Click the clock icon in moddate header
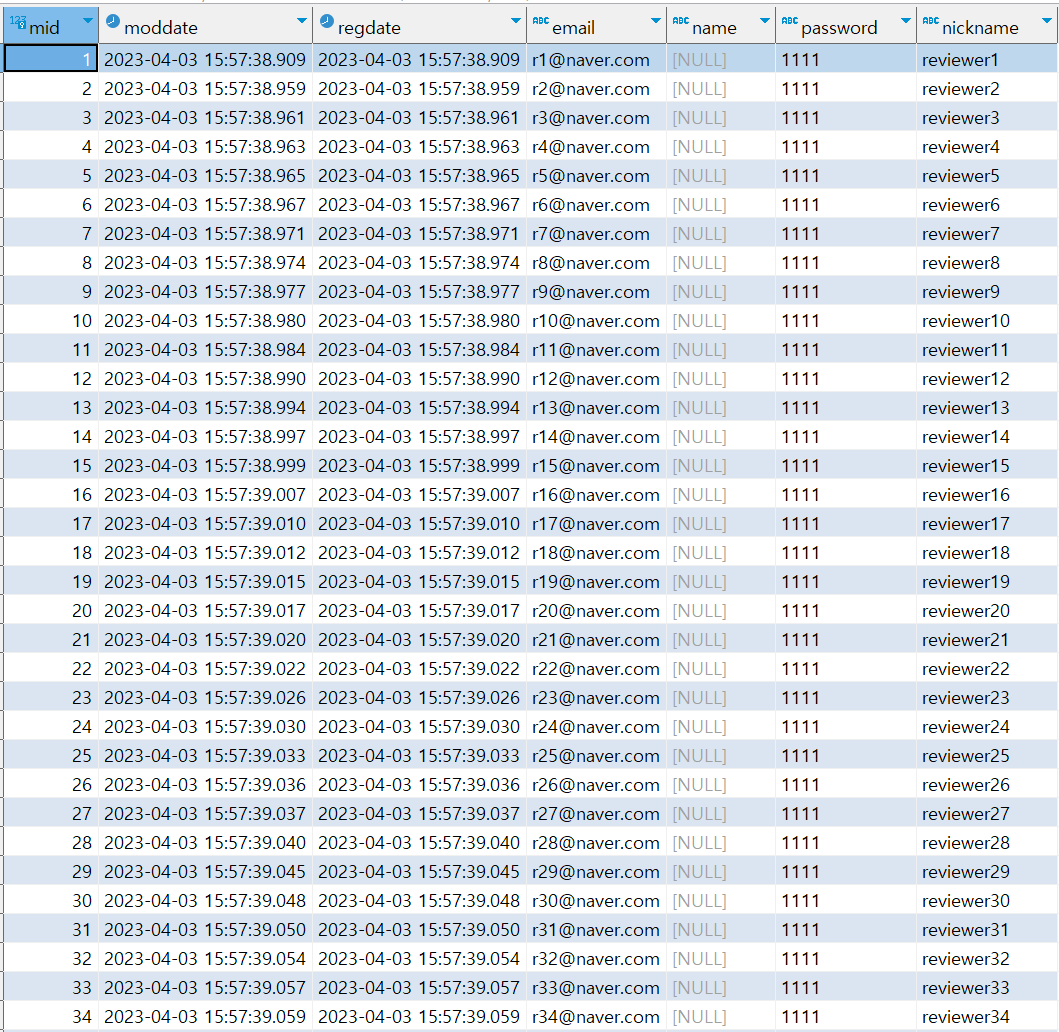Viewport: 1059px width, 1032px height. 113,22
